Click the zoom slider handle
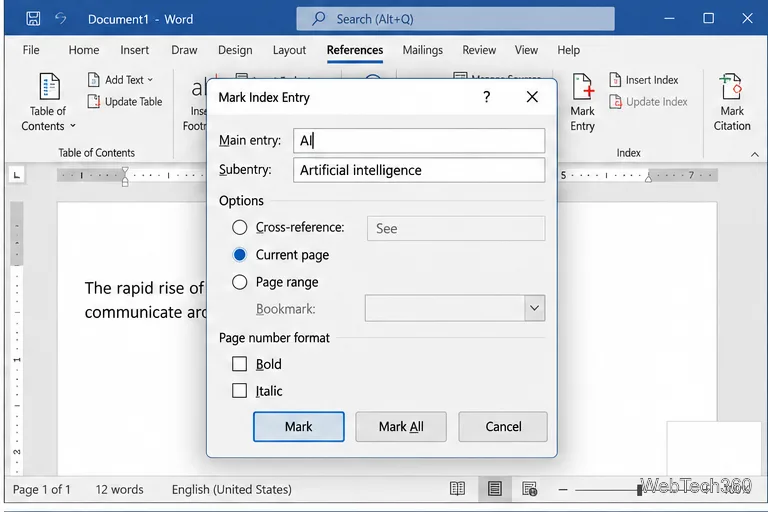This screenshot has height=512, width=768. (x=639, y=489)
